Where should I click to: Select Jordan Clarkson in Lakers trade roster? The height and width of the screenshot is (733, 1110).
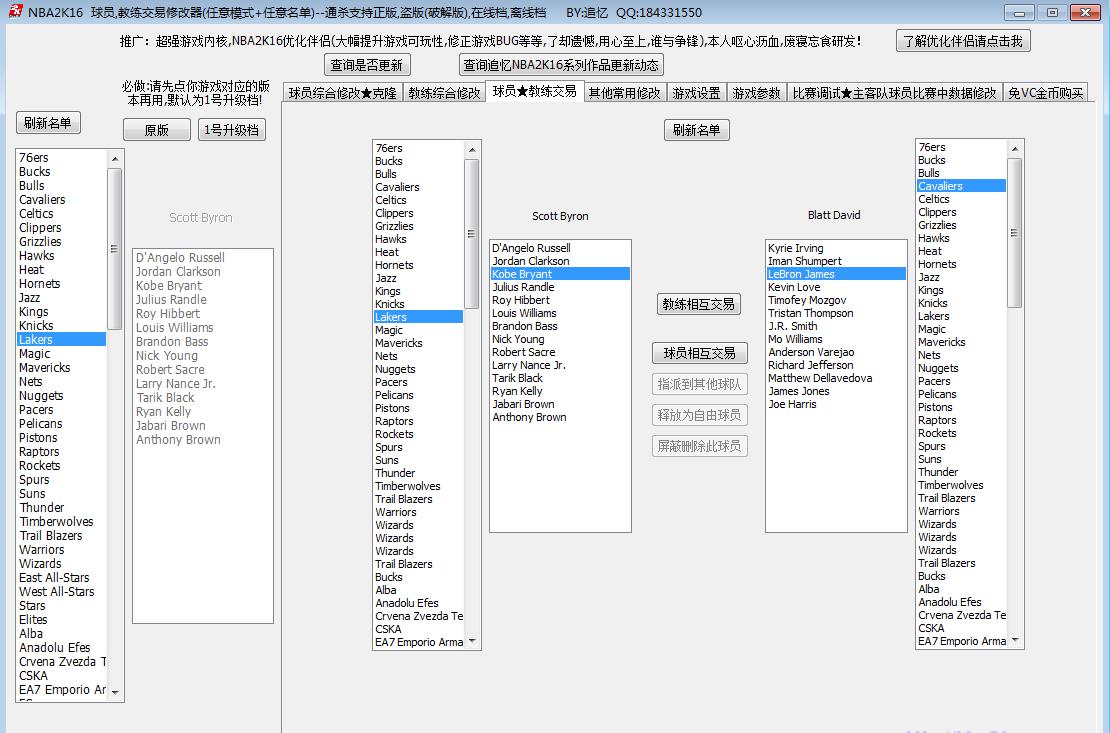[560, 261]
